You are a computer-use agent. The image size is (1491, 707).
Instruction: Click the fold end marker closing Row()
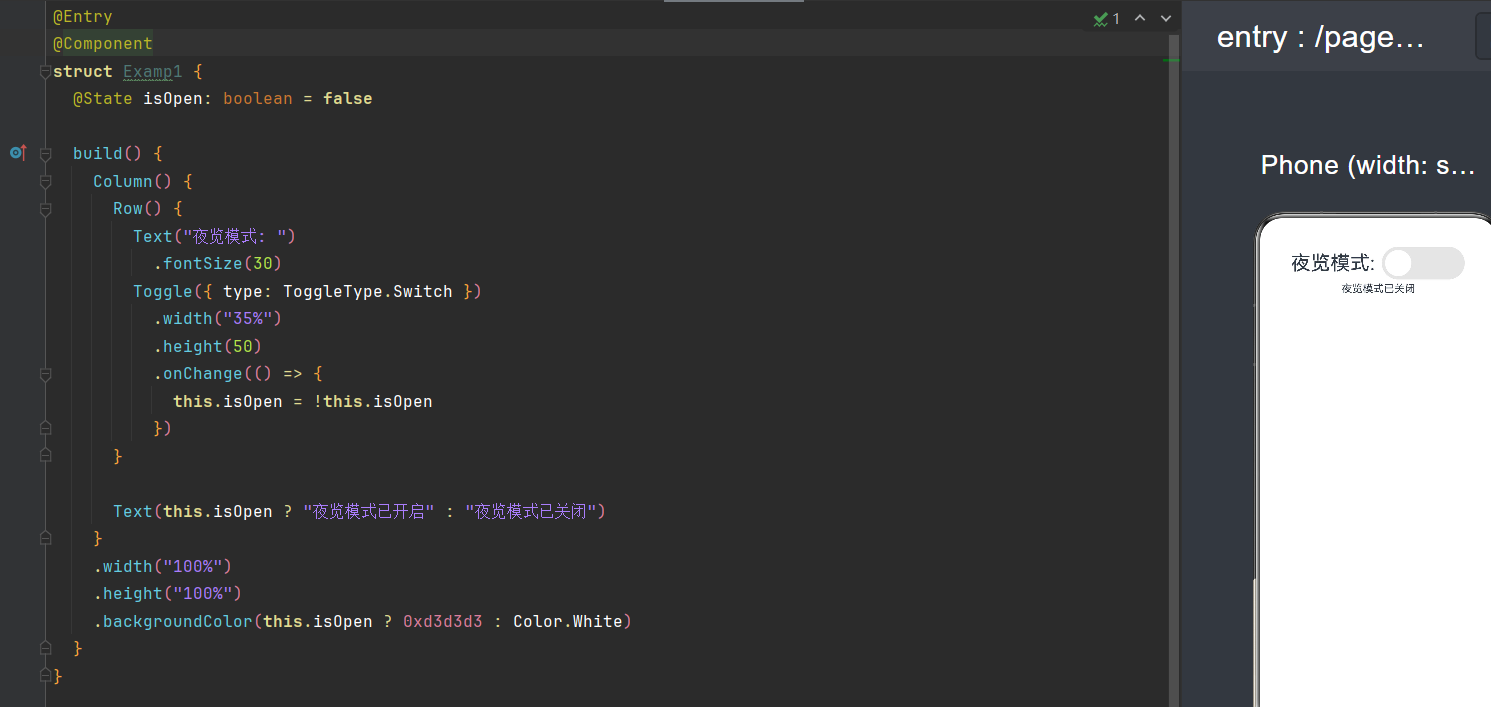click(45, 455)
